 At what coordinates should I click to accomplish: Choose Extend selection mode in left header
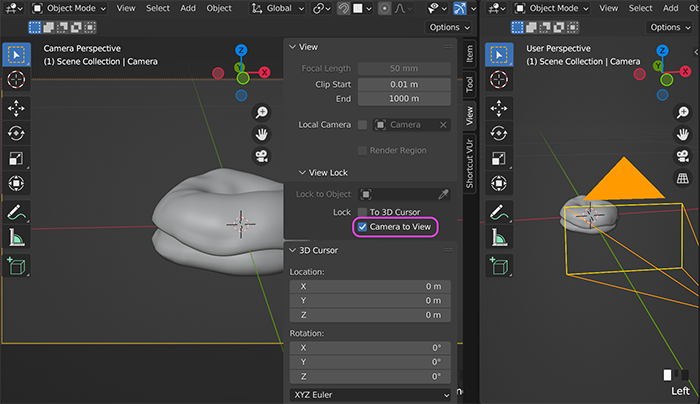[48, 27]
